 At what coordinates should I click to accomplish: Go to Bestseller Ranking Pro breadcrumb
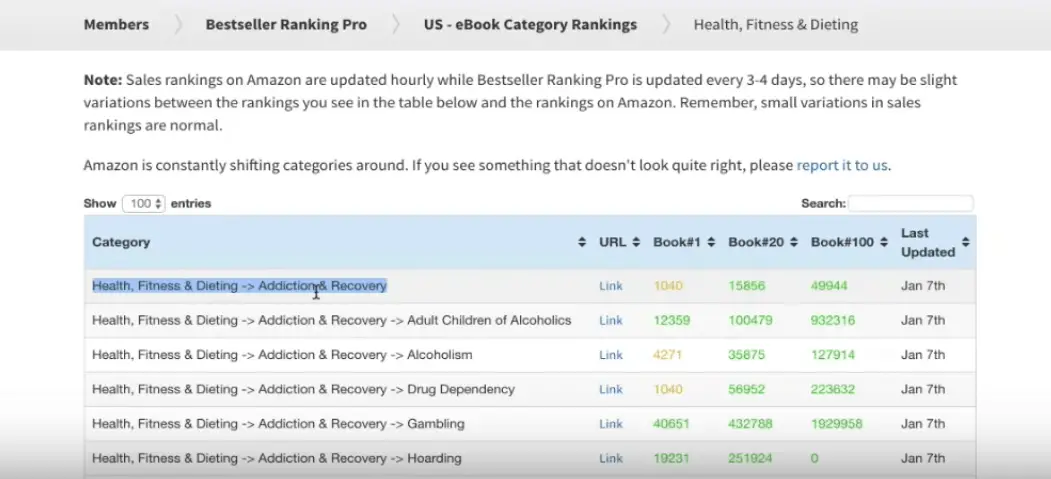click(x=286, y=25)
